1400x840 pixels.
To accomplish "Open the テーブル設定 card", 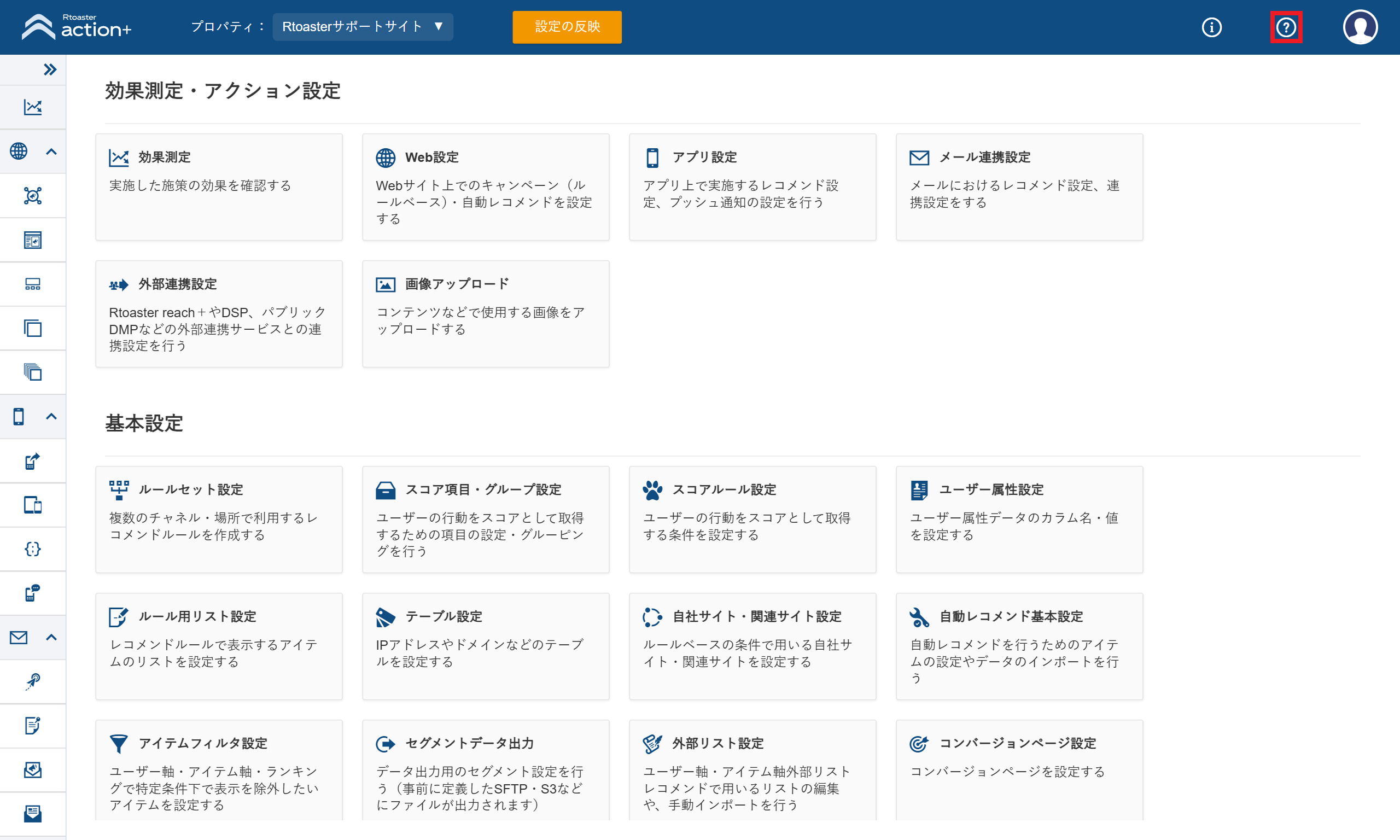I will click(486, 646).
